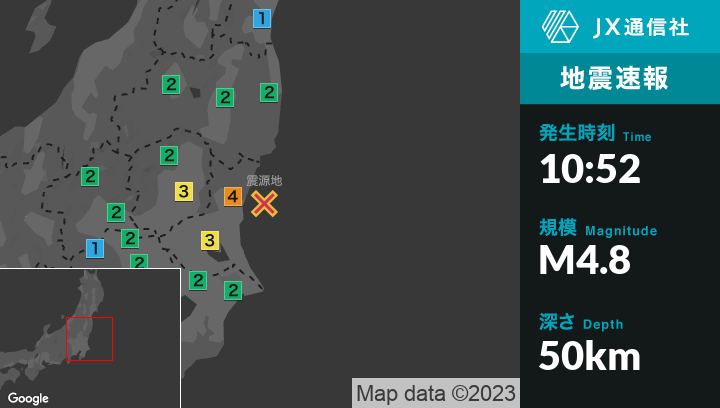
Task: Click the 震源地 epicenter label
Action: [x=264, y=181]
